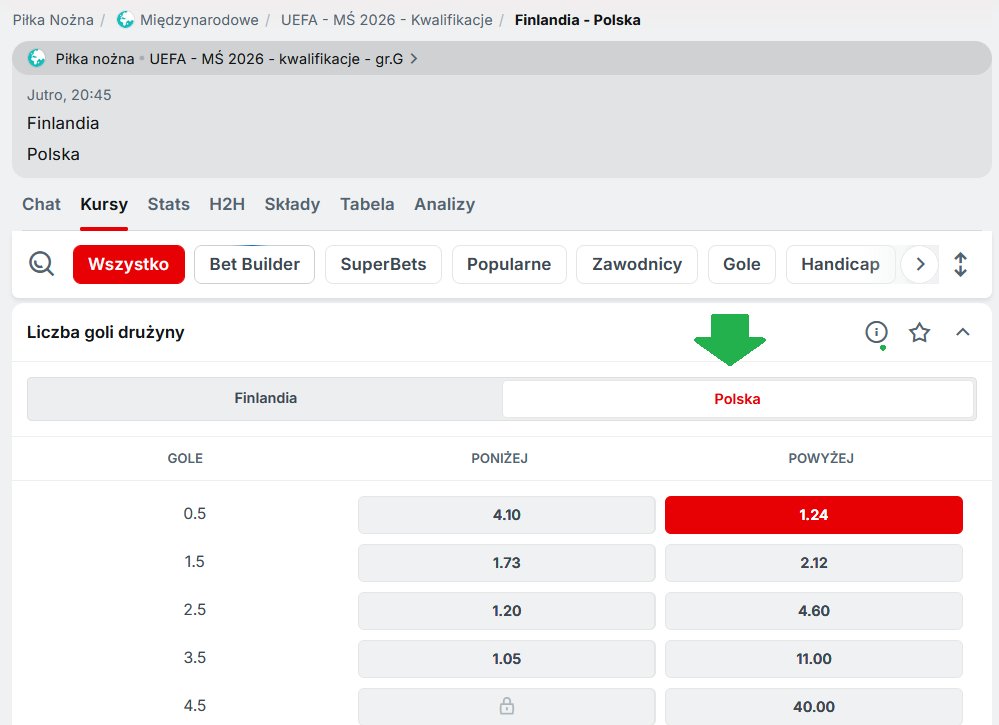Select the Bet Builder filter
This screenshot has height=725, width=999.
pos(254,264)
